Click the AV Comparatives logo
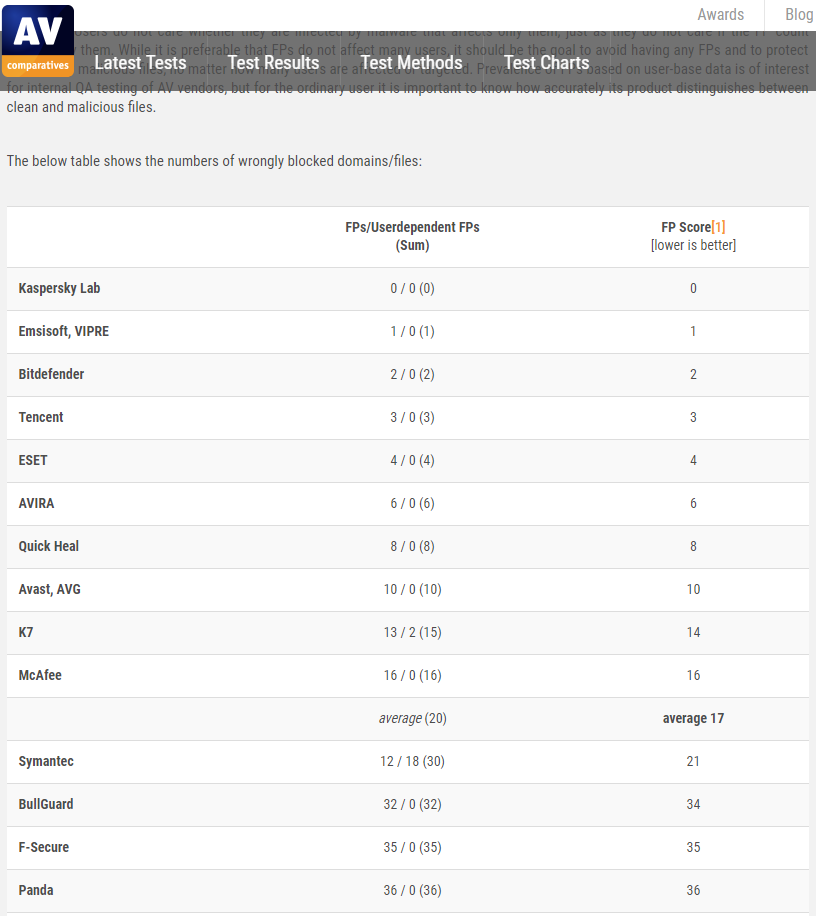The height and width of the screenshot is (916, 816). (37, 41)
